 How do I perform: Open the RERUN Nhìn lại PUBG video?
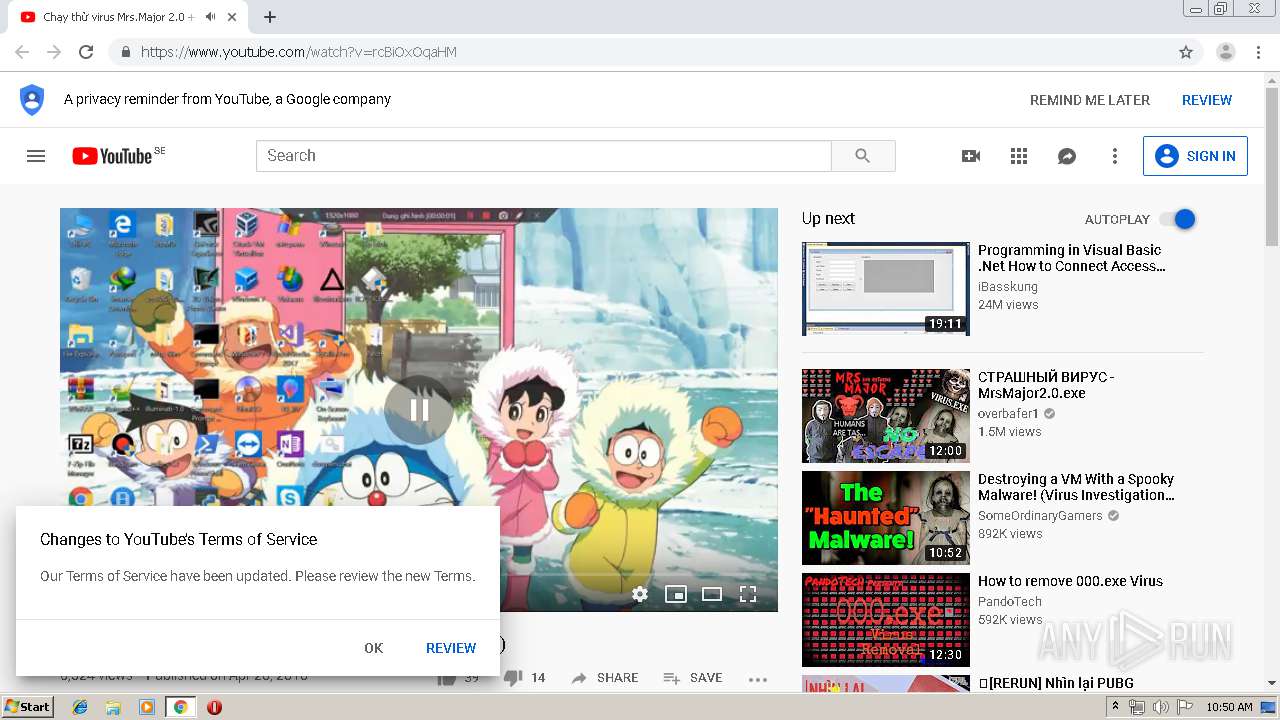[x=1056, y=683]
